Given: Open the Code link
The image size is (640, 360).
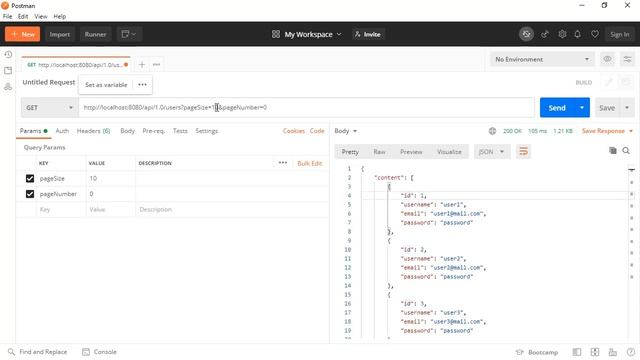Looking at the screenshot, I should (x=317, y=131).
